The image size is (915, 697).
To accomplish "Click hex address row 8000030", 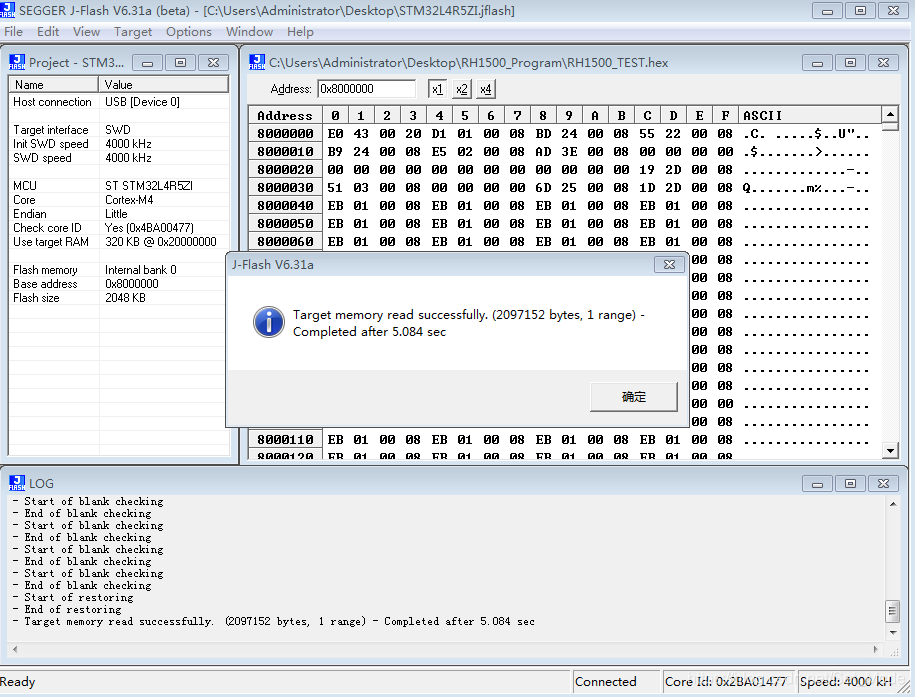I will (x=285, y=187).
